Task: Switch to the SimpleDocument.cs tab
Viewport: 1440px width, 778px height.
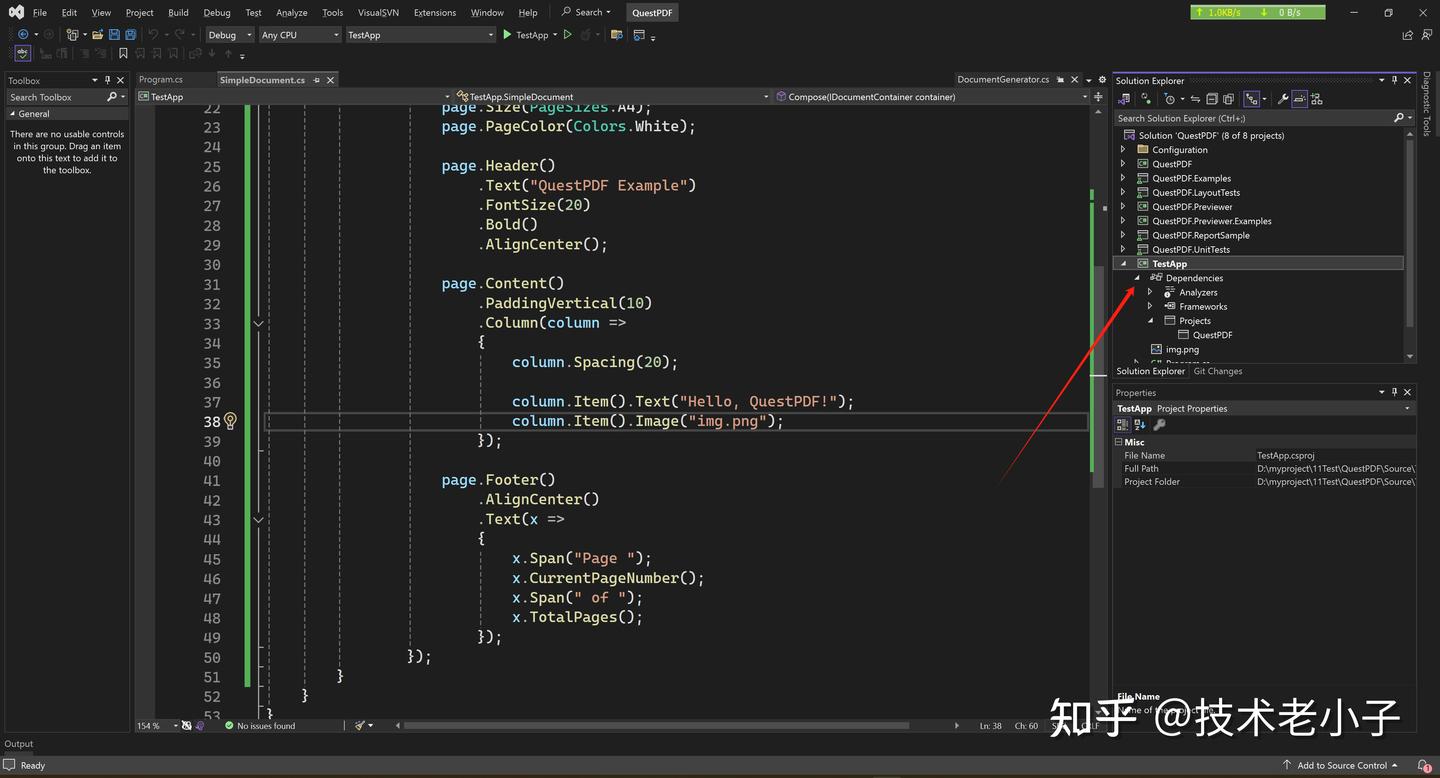Action: click(262, 79)
